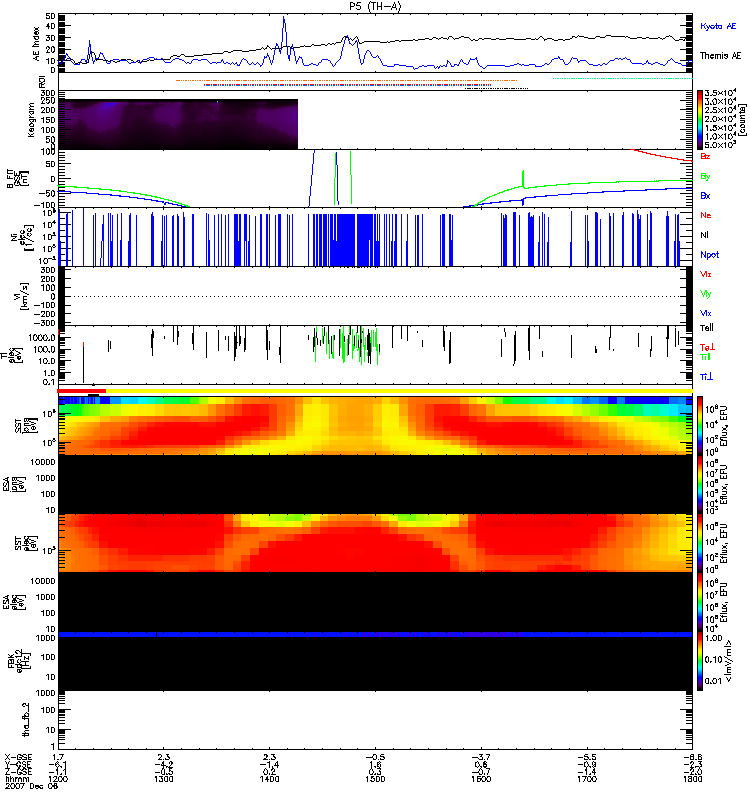Screen dimensions: 750x800
Task: Select the blue Bx legend label
Action: [x=705, y=196]
